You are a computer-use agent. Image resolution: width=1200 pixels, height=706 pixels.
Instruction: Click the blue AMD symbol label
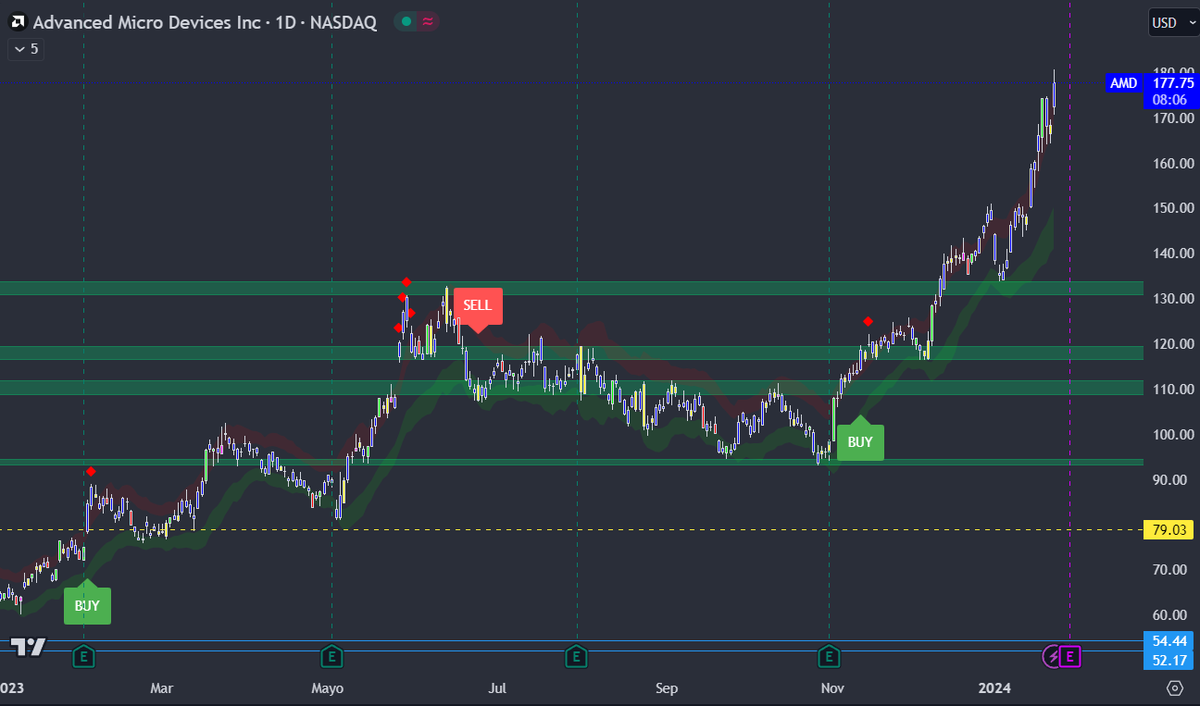[x=1124, y=83]
